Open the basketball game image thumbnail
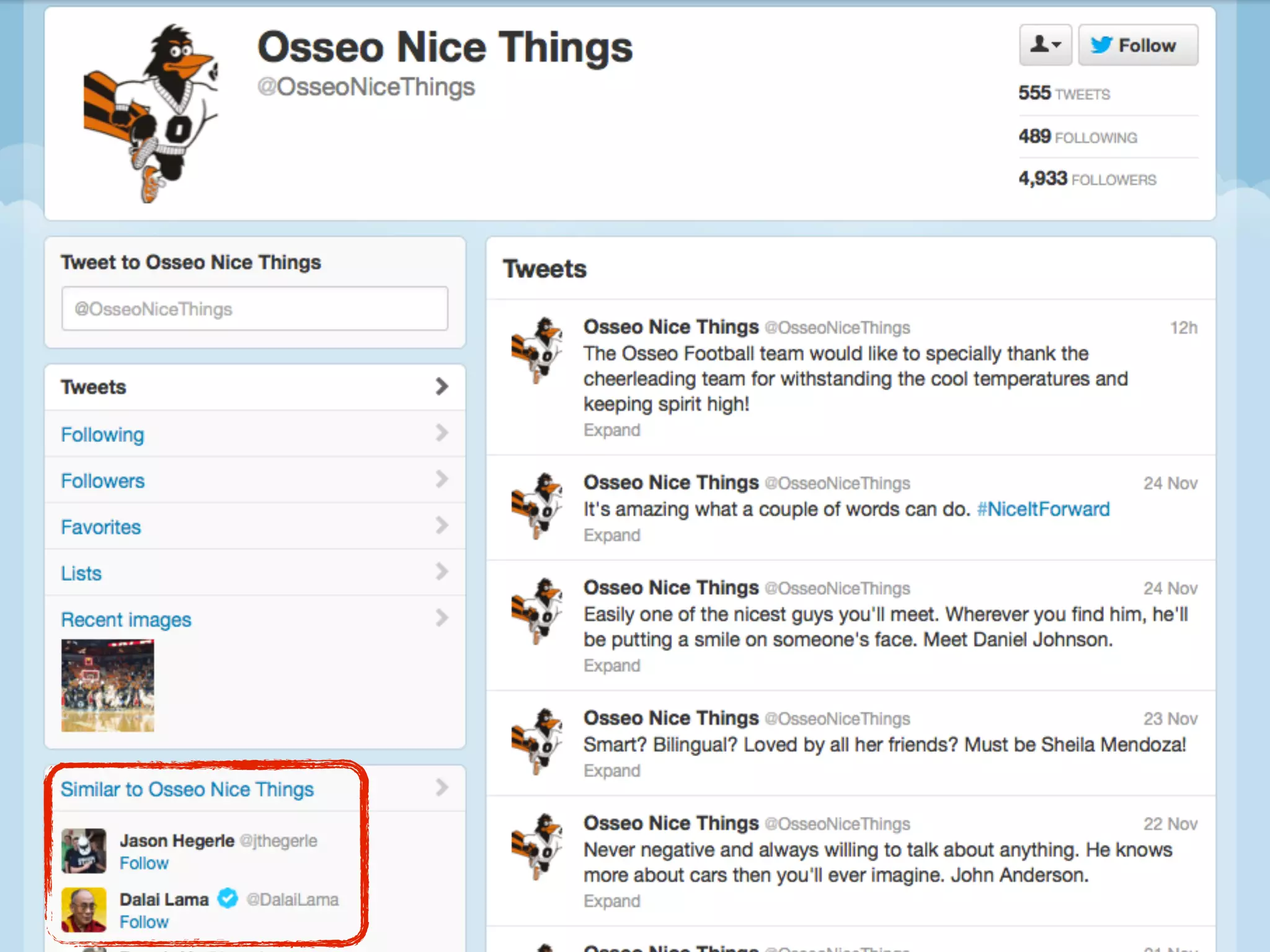1270x952 pixels. tap(108, 685)
